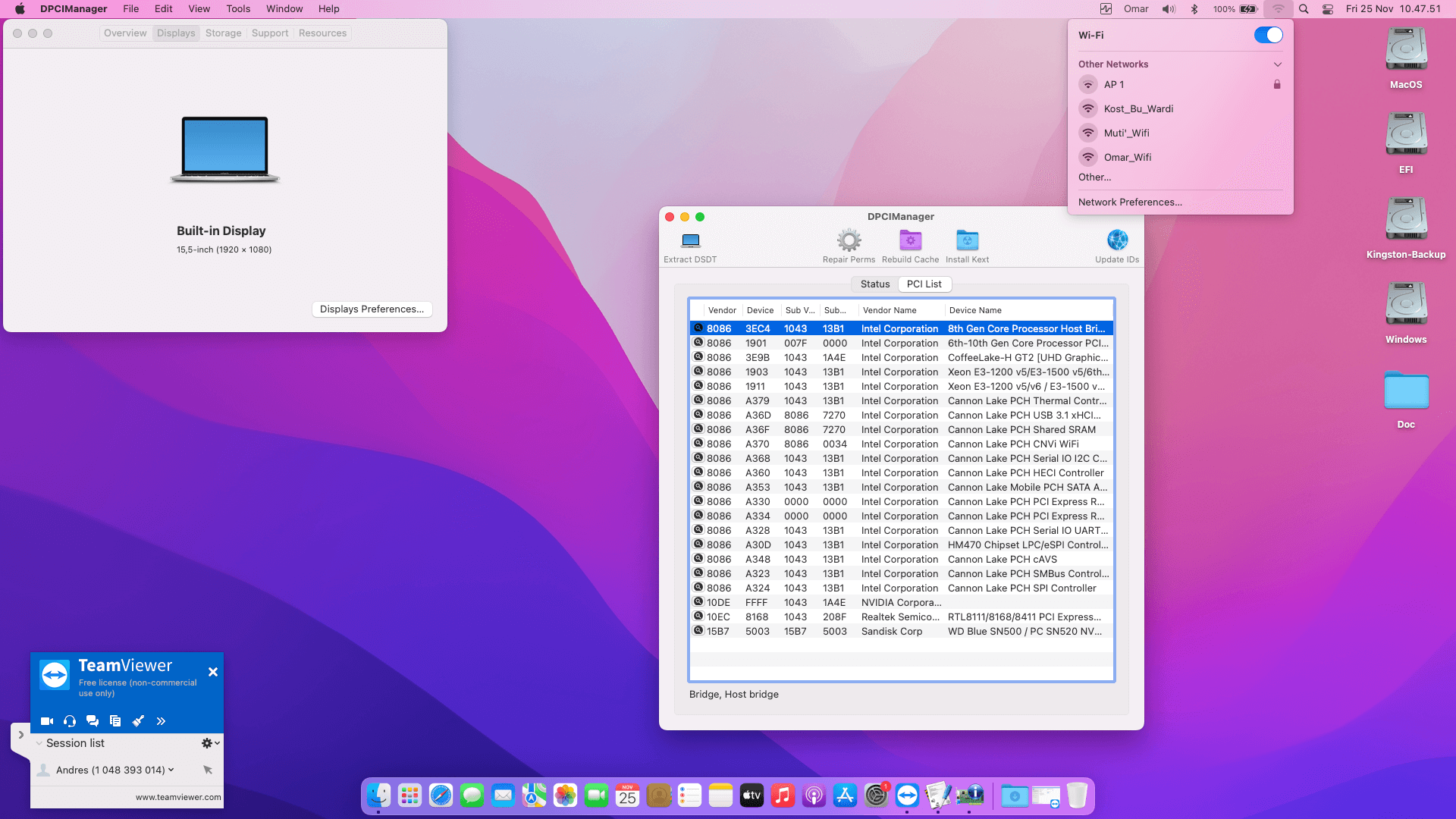This screenshot has width=1456, height=819.
Task: Collapse the Other Networks chevron
Action: pos(1278,64)
